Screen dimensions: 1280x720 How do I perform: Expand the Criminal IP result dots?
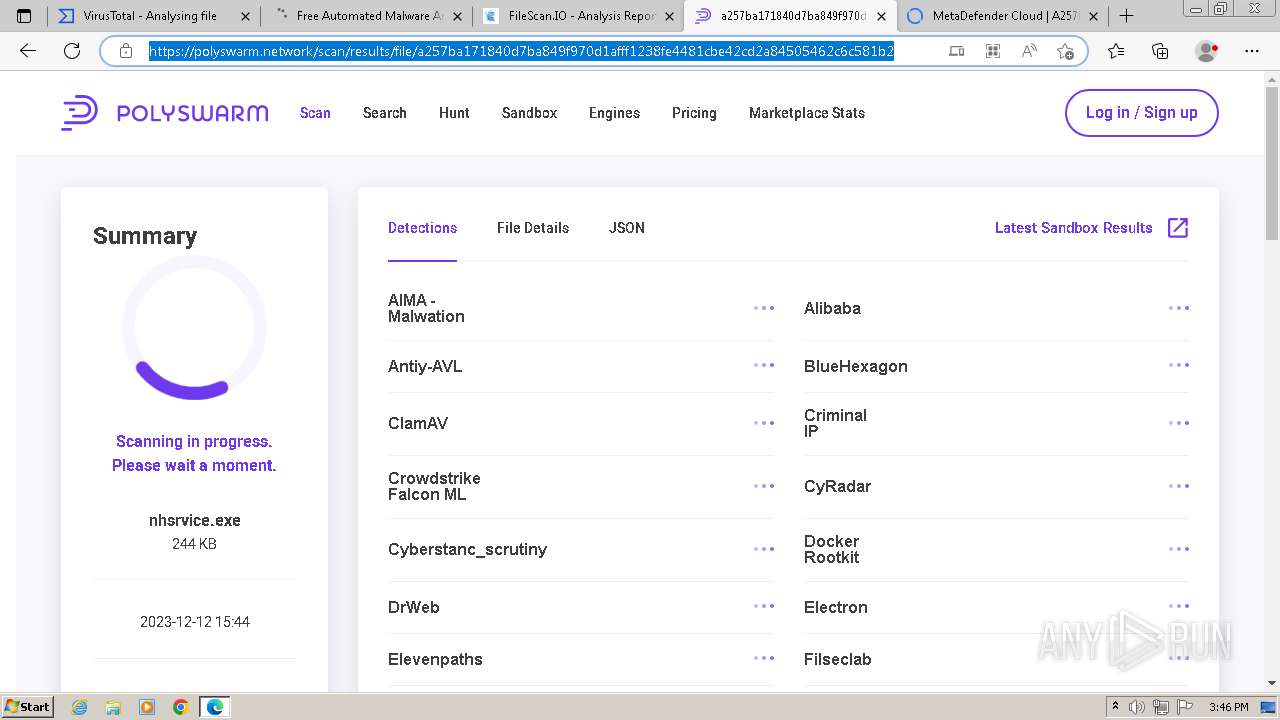1179,423
